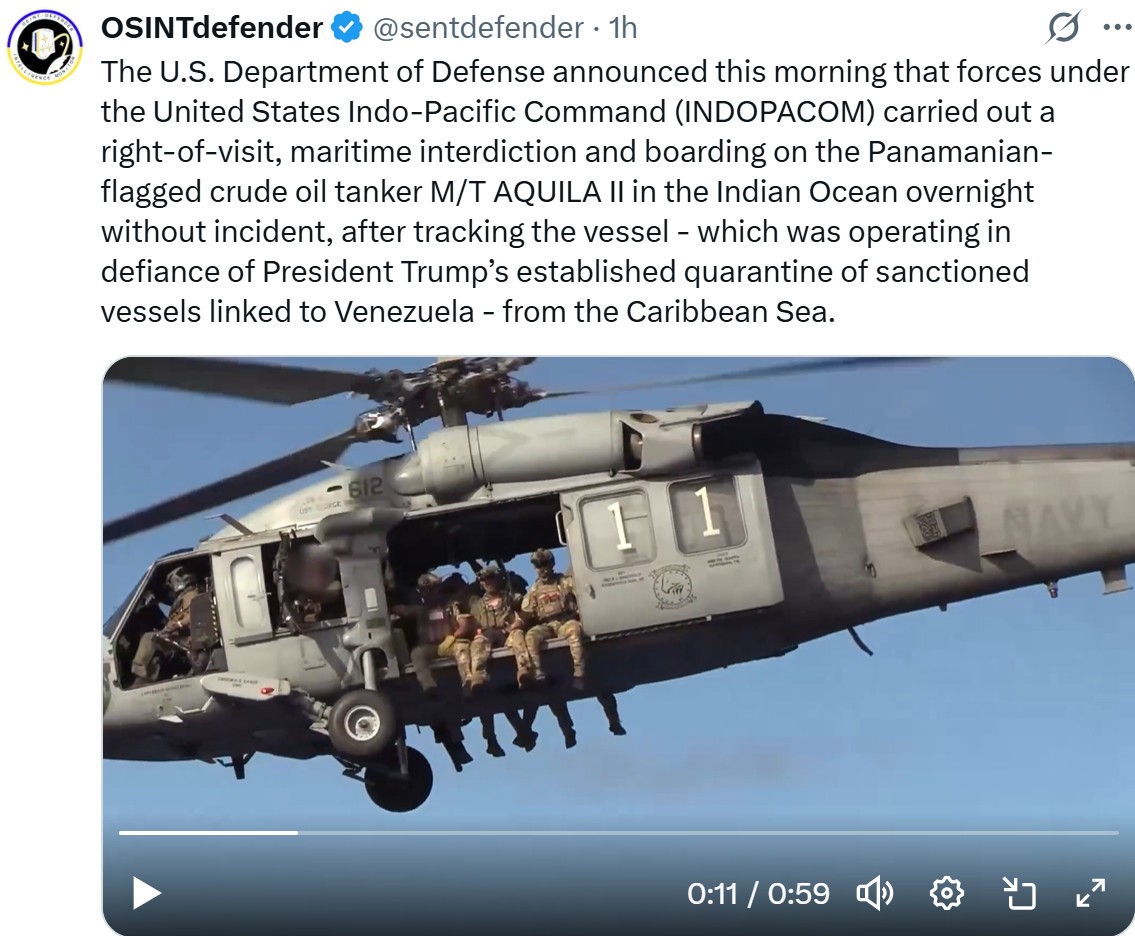
Task: Open the @sentdefender handle link
Action: tap(478, 28)
